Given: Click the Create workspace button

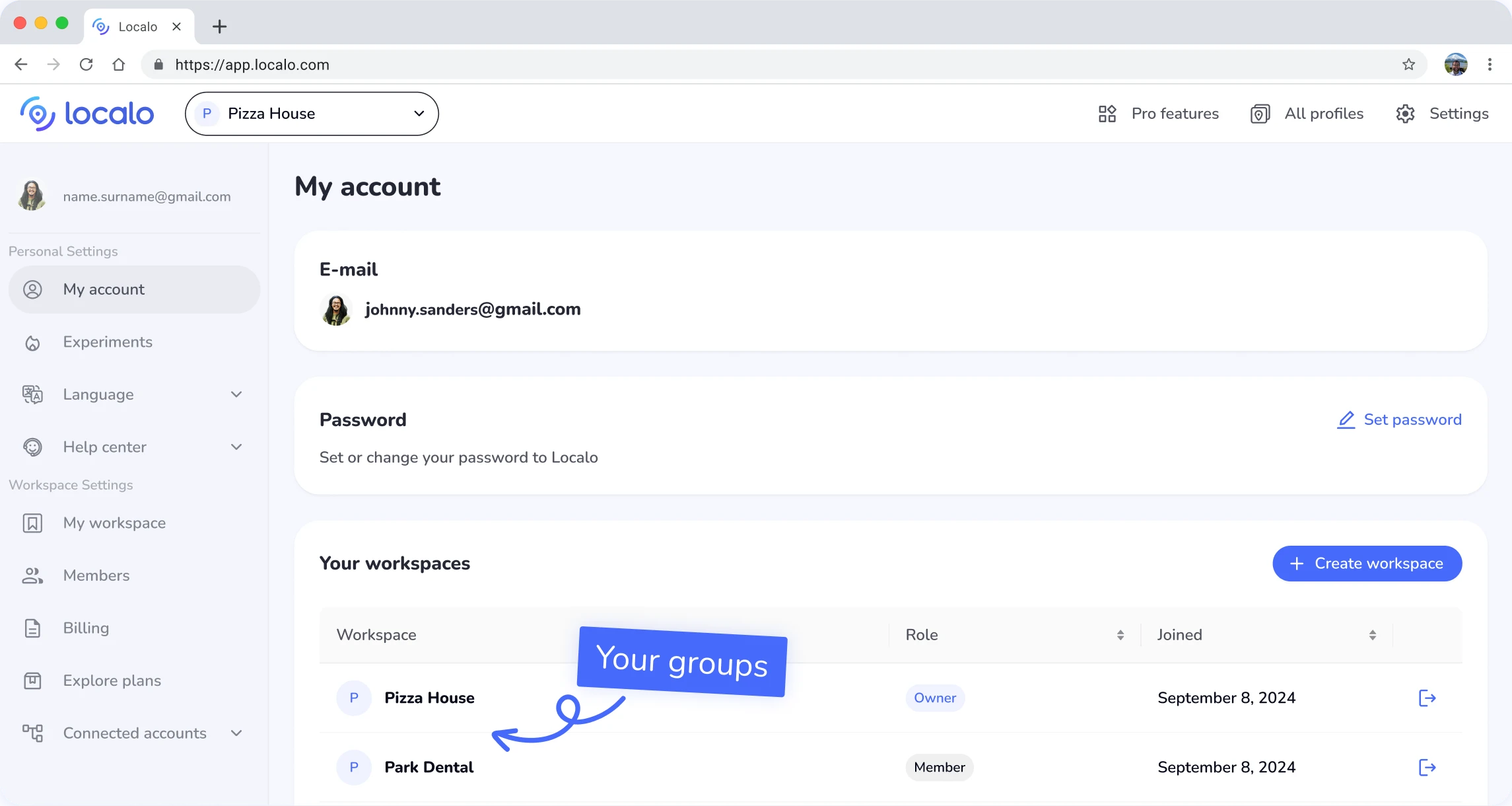Looking at the screenshot, I should 1367,564.
